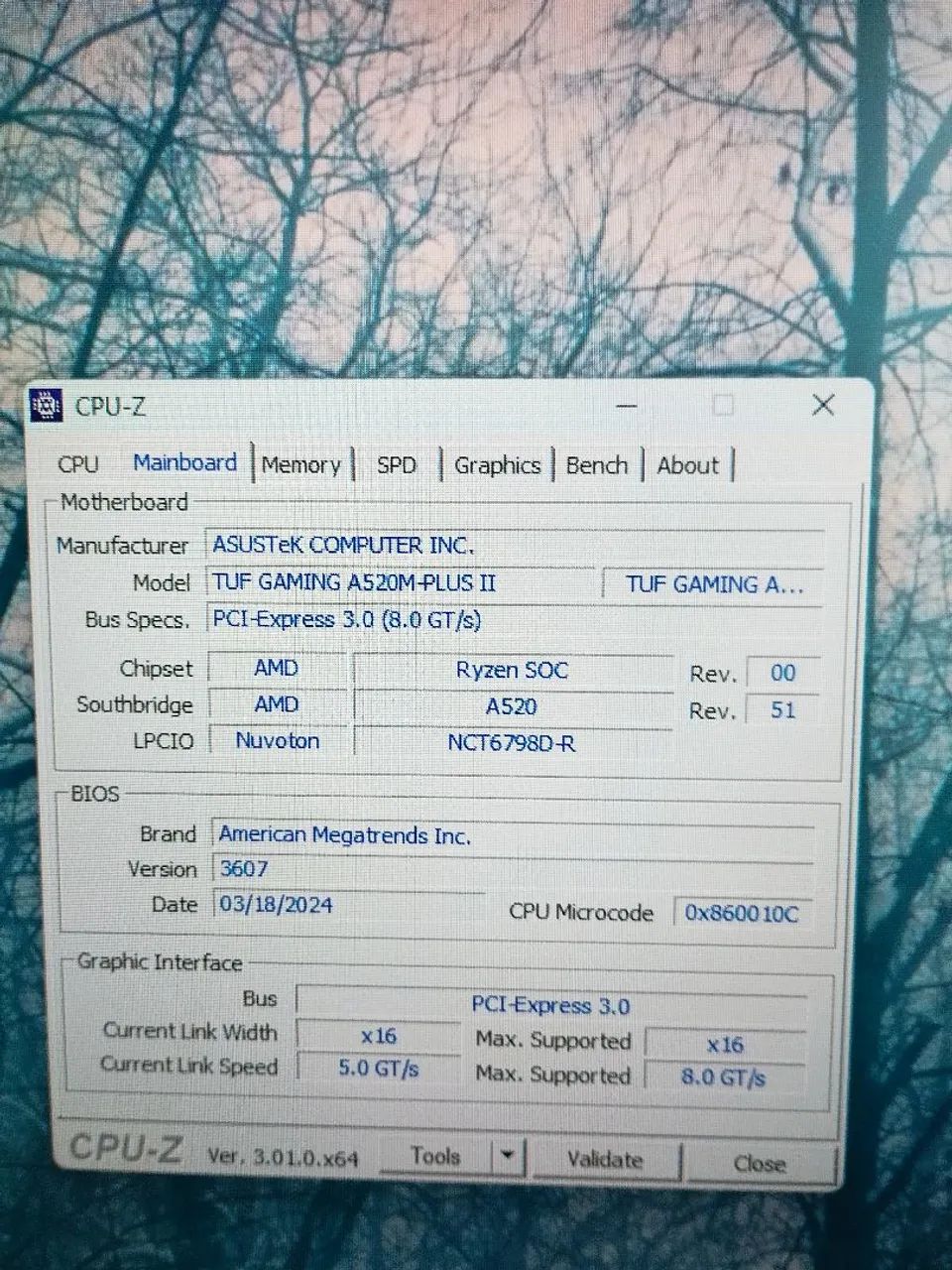Click Graphic Interface Bus value PCI-Express 3.0

point(551,1005)
